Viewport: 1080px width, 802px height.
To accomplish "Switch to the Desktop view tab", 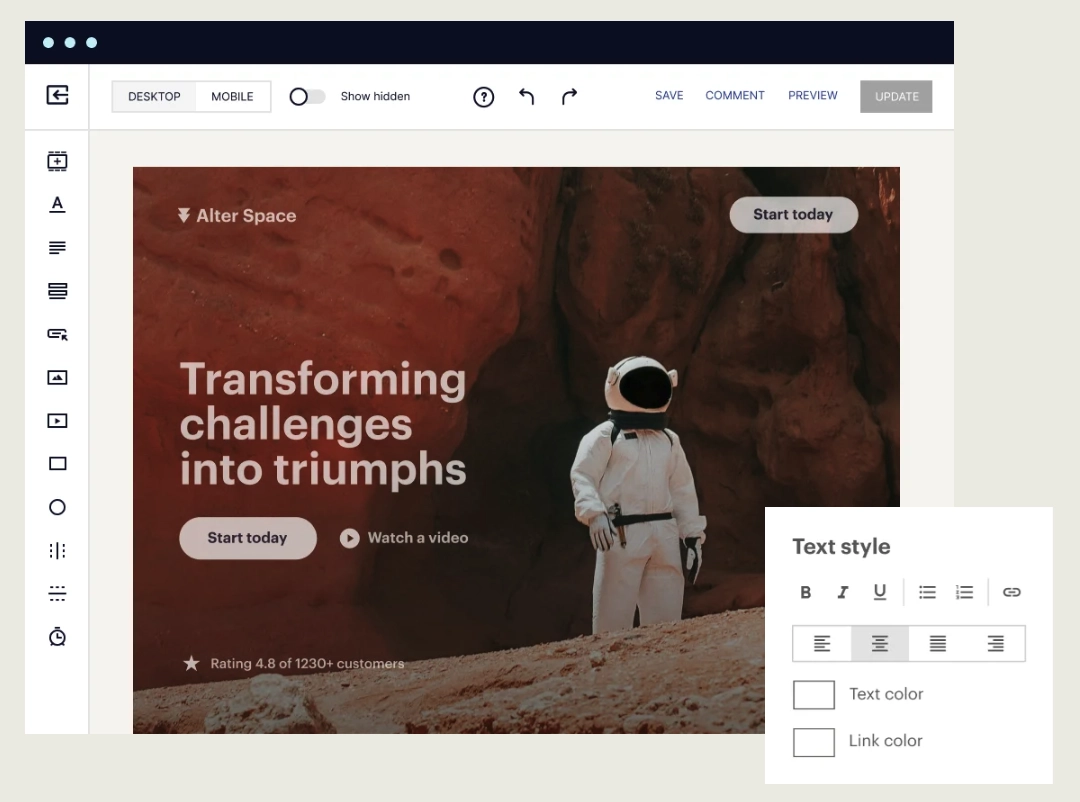I will (152, 96).
